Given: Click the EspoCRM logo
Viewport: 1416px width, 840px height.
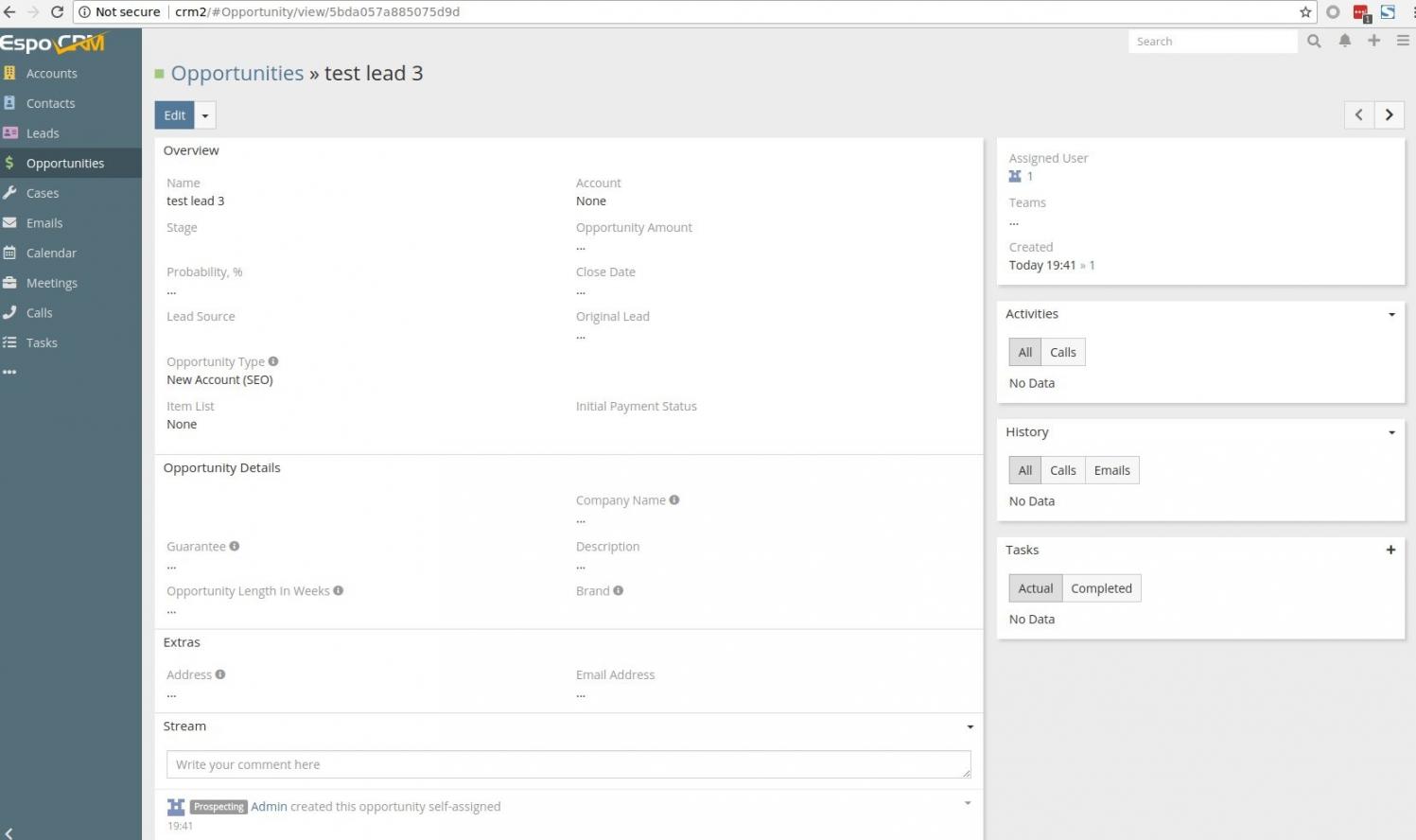Looking at the screenshot, I should tap(54, 43).
